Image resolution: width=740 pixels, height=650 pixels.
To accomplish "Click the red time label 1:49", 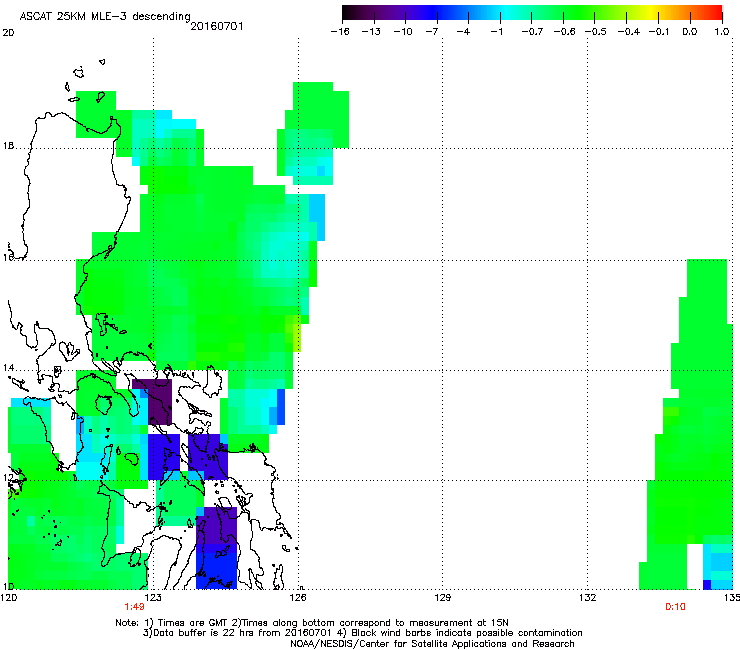I will coord(134,607).
